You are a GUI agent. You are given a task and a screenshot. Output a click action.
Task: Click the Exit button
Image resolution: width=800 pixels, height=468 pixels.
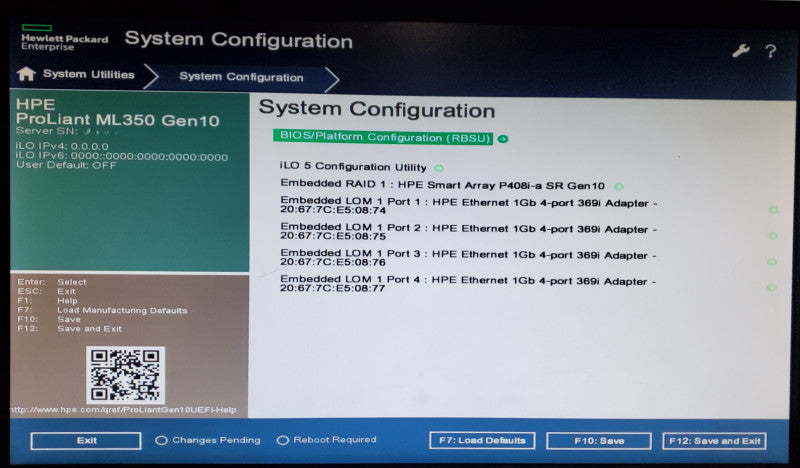pos(86,441)
